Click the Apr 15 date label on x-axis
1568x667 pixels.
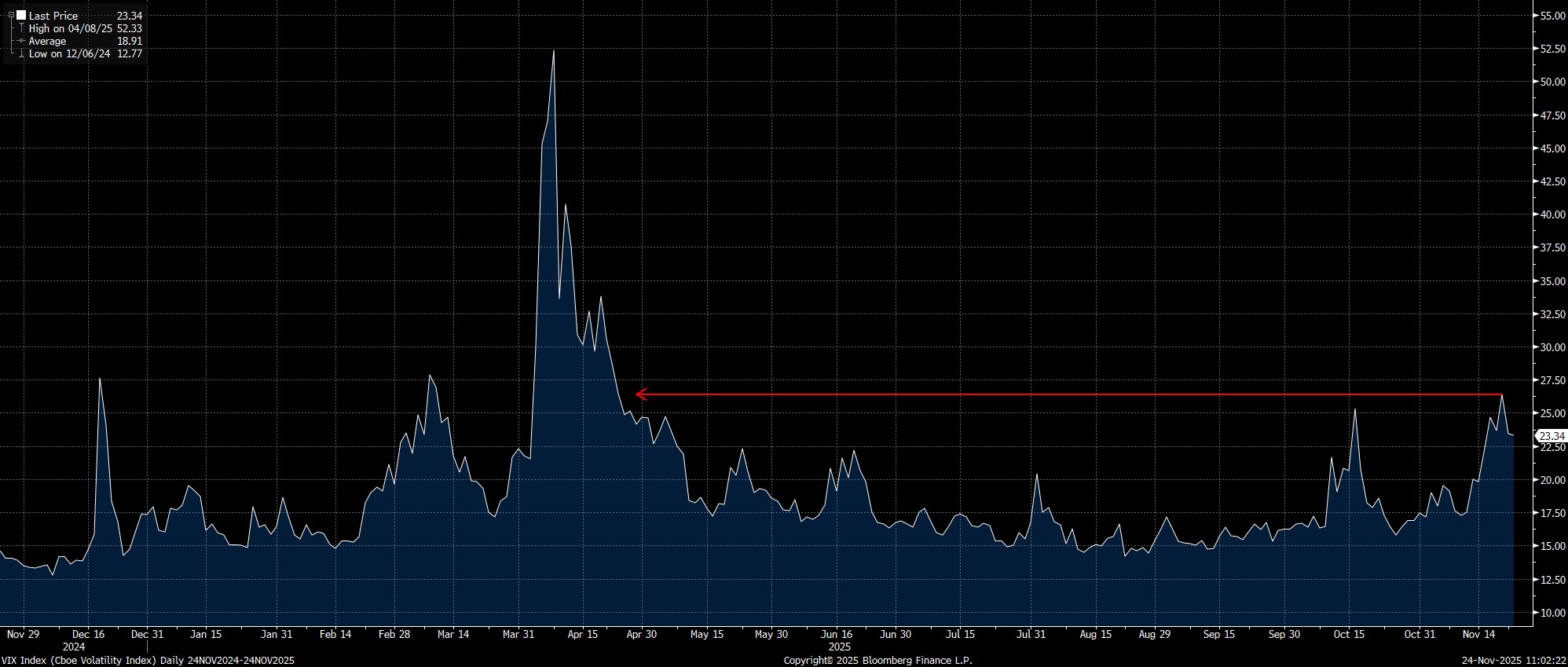582,634
